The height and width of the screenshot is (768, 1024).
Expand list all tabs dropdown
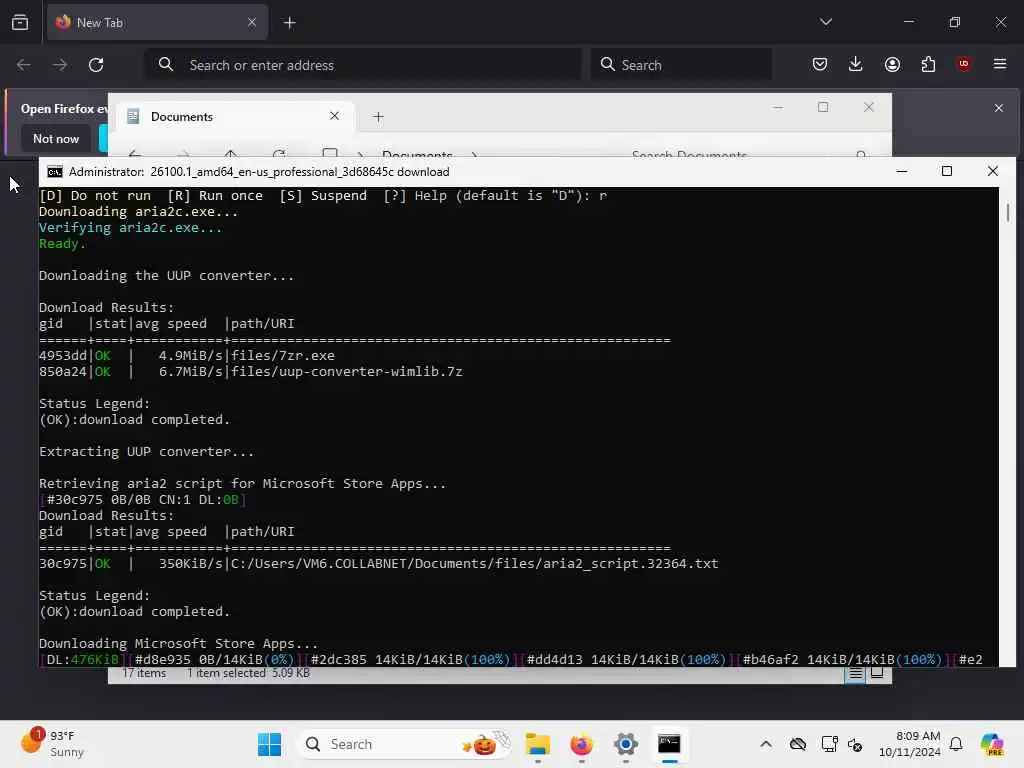tap(826, 22)
